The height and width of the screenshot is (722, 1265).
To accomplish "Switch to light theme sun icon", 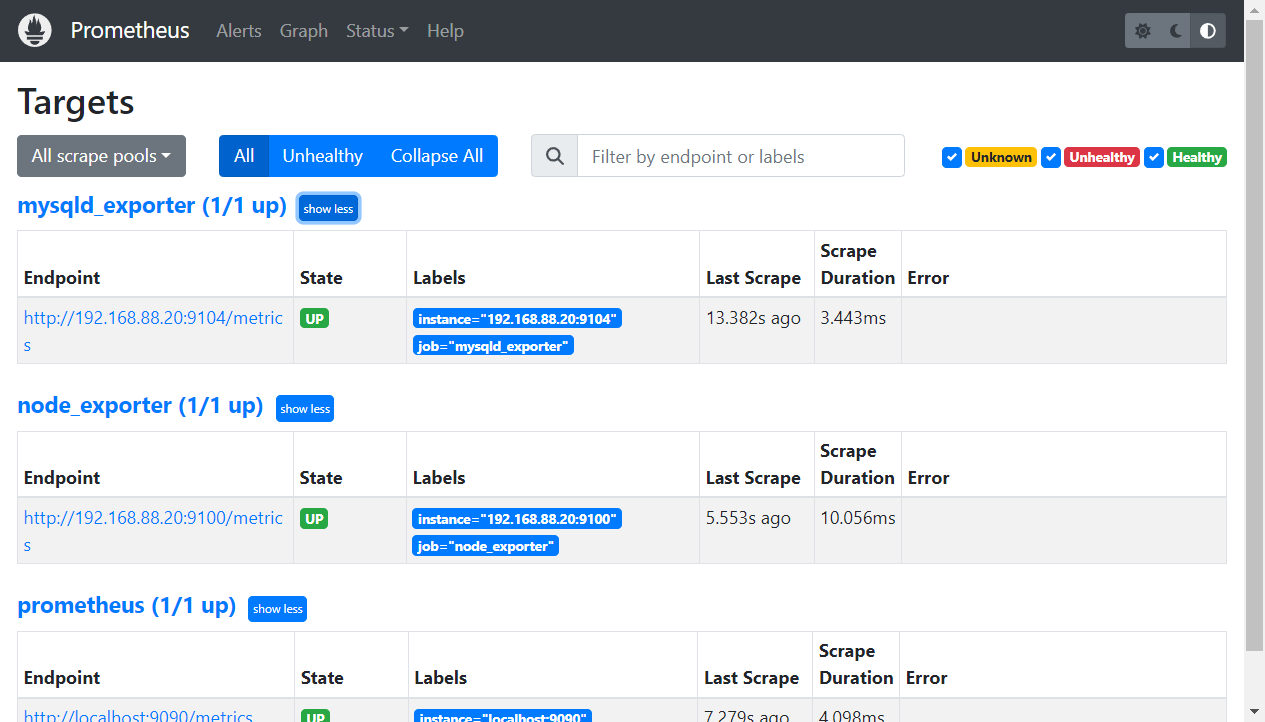I will 1143,31.
